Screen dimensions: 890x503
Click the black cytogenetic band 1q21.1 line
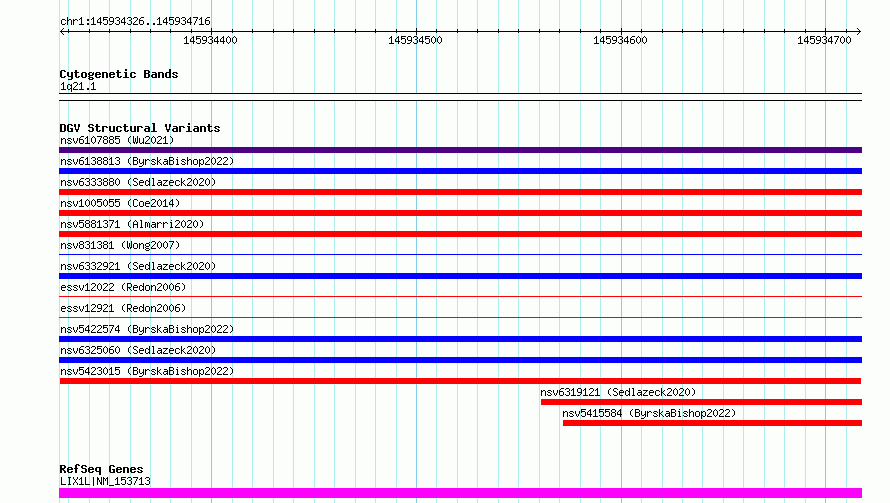(x=460, y=97)
